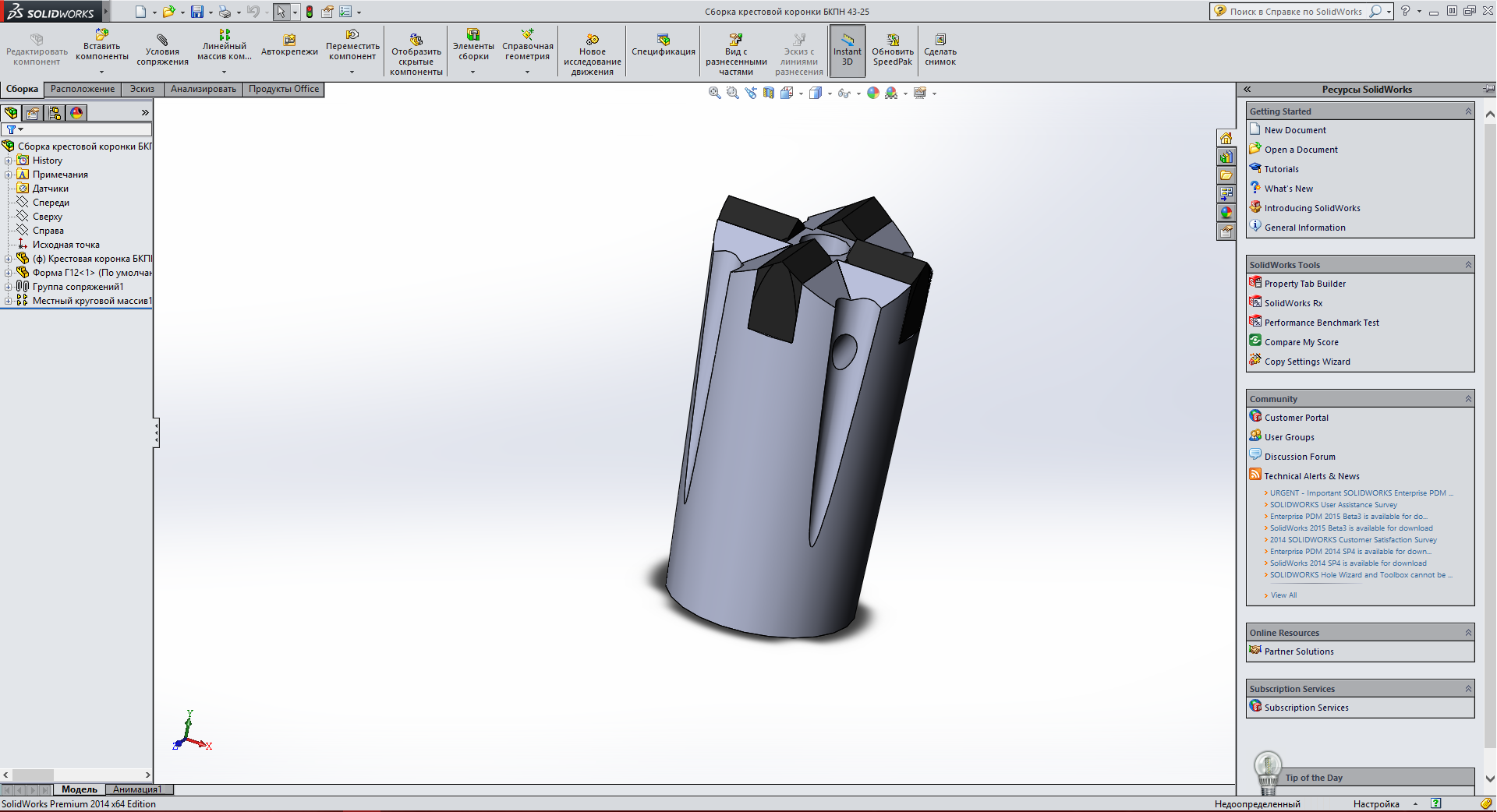Image resolution: width=1497 pixels, height=812 pixels.
Task: Open the Customer Portal link
Action: point(1296,418)
